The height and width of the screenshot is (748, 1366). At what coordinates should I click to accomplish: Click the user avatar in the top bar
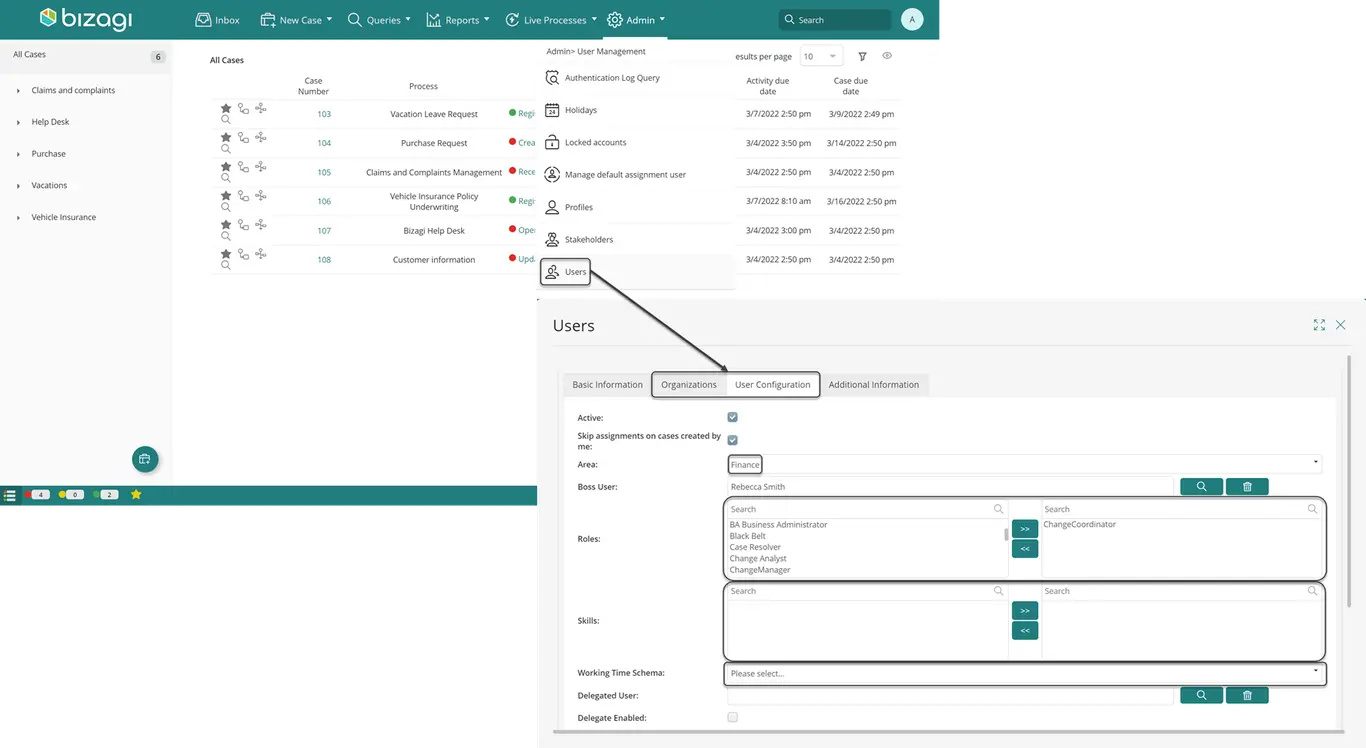pyautogui.click(x=912, y=19)
